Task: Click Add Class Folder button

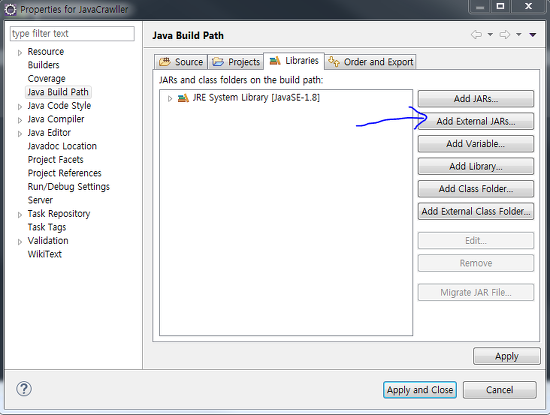Action: click(476, 188)
